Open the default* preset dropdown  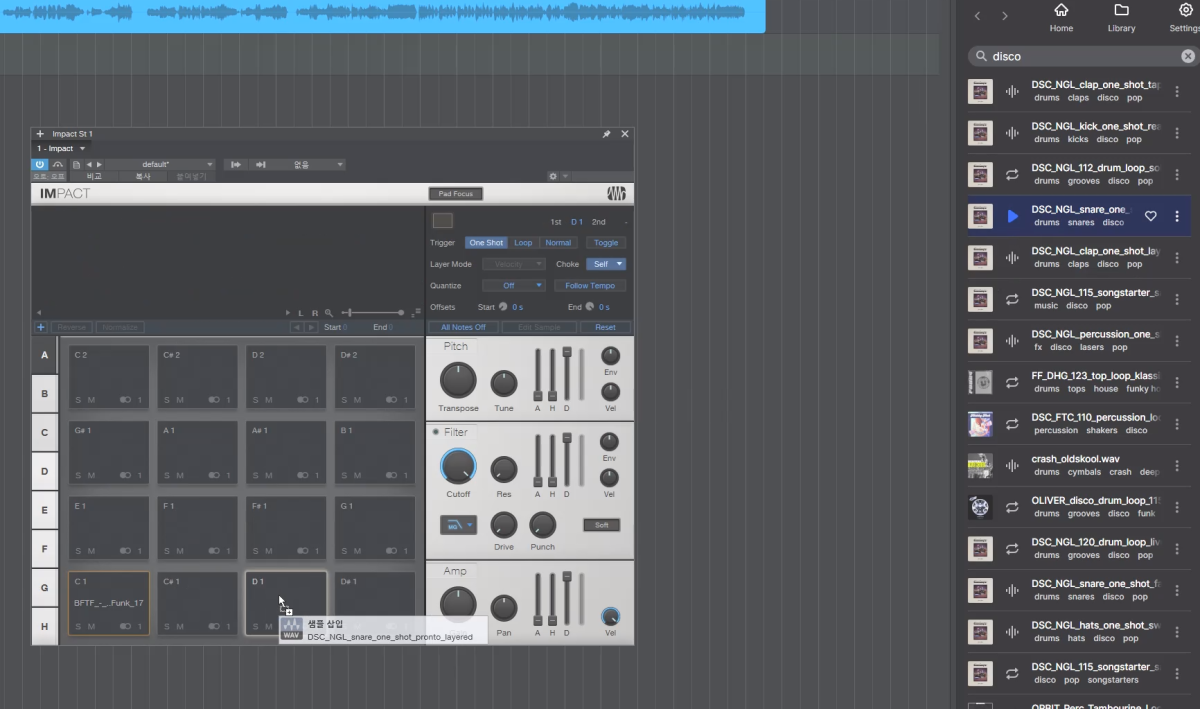point(160,164)
